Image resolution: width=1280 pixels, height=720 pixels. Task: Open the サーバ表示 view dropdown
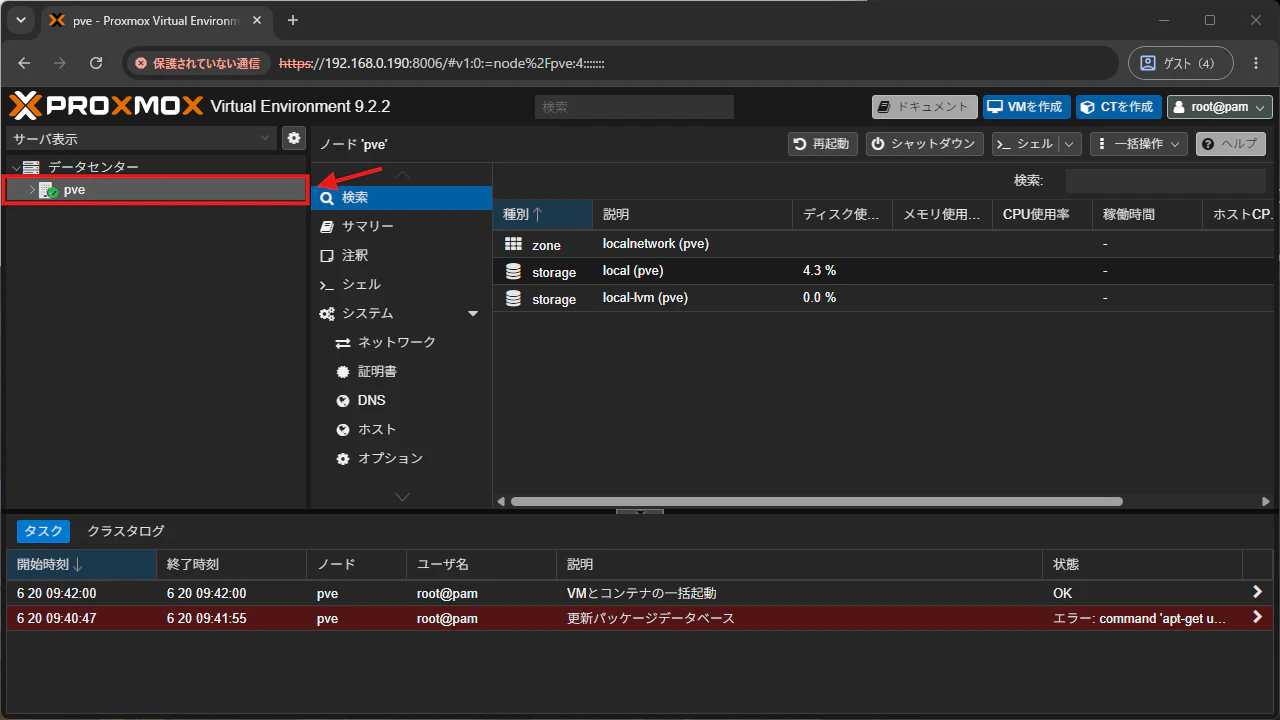pyautogui.click(x=141, y=138)
